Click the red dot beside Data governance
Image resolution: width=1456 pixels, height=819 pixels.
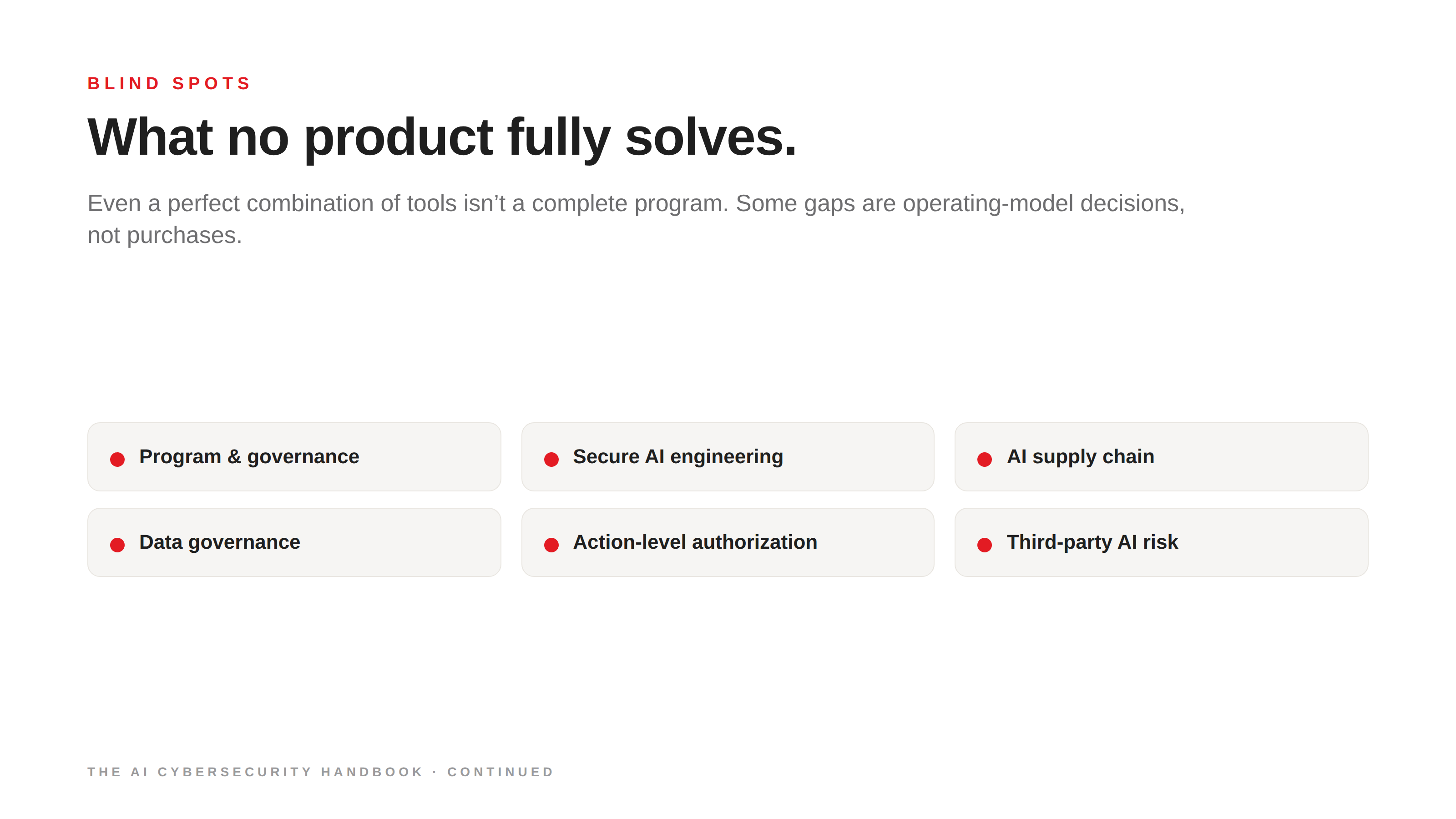tap(117, 544)
